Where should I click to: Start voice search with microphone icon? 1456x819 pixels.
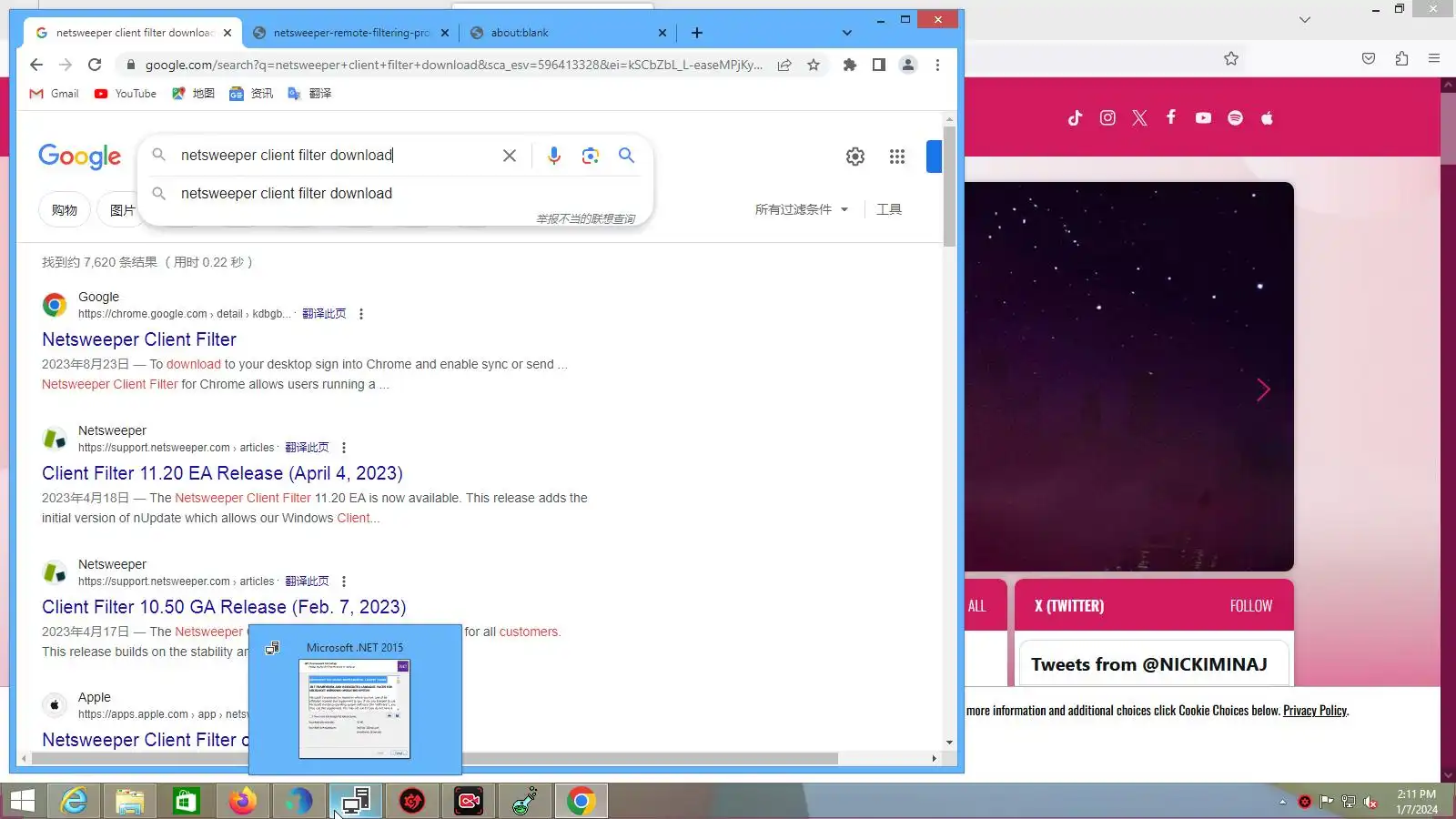coord(553,156)
